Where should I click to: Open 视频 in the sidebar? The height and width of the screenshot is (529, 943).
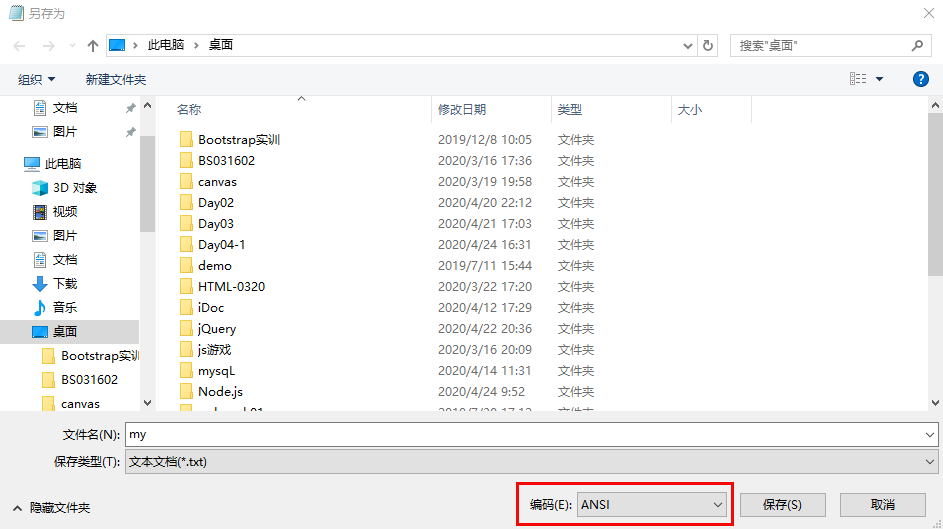pyautogui.click(x=64, y=212)
